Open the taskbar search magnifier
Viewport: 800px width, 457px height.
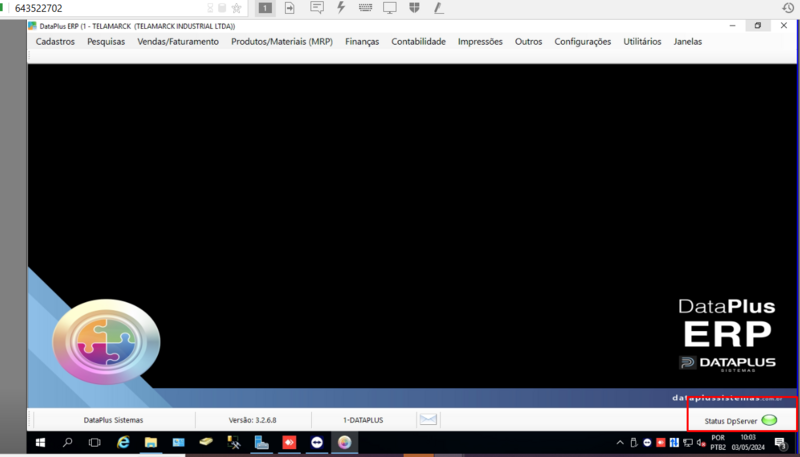click(67, 442)
